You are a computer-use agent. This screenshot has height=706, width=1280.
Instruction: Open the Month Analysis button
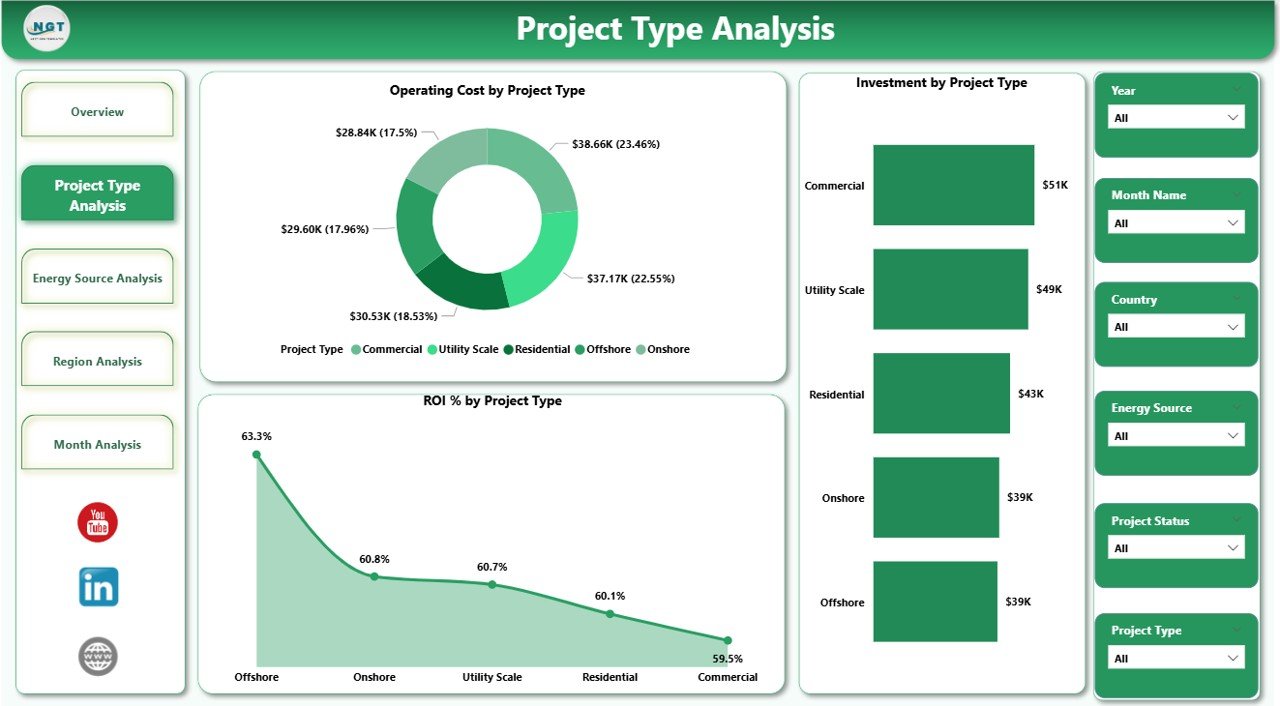(x=97, y=443)
